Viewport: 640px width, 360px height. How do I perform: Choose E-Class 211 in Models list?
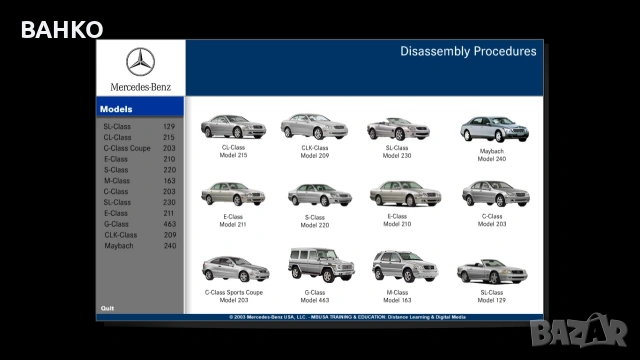click(x=139, y=213)
